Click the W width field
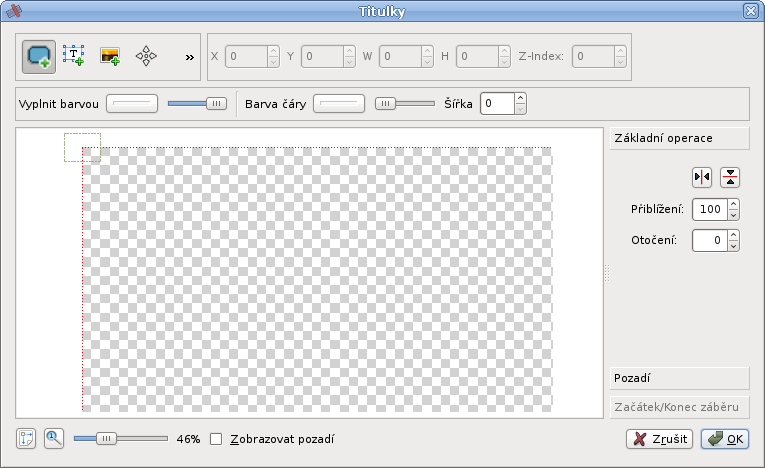765x468 pixels. (x=401, y=57)
